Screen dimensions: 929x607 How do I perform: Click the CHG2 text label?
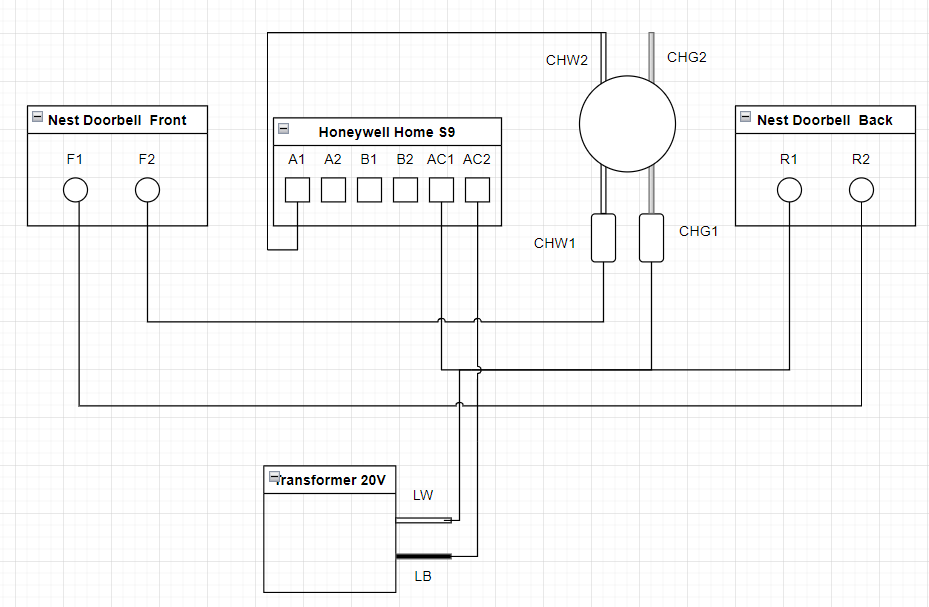click(687, 57)
